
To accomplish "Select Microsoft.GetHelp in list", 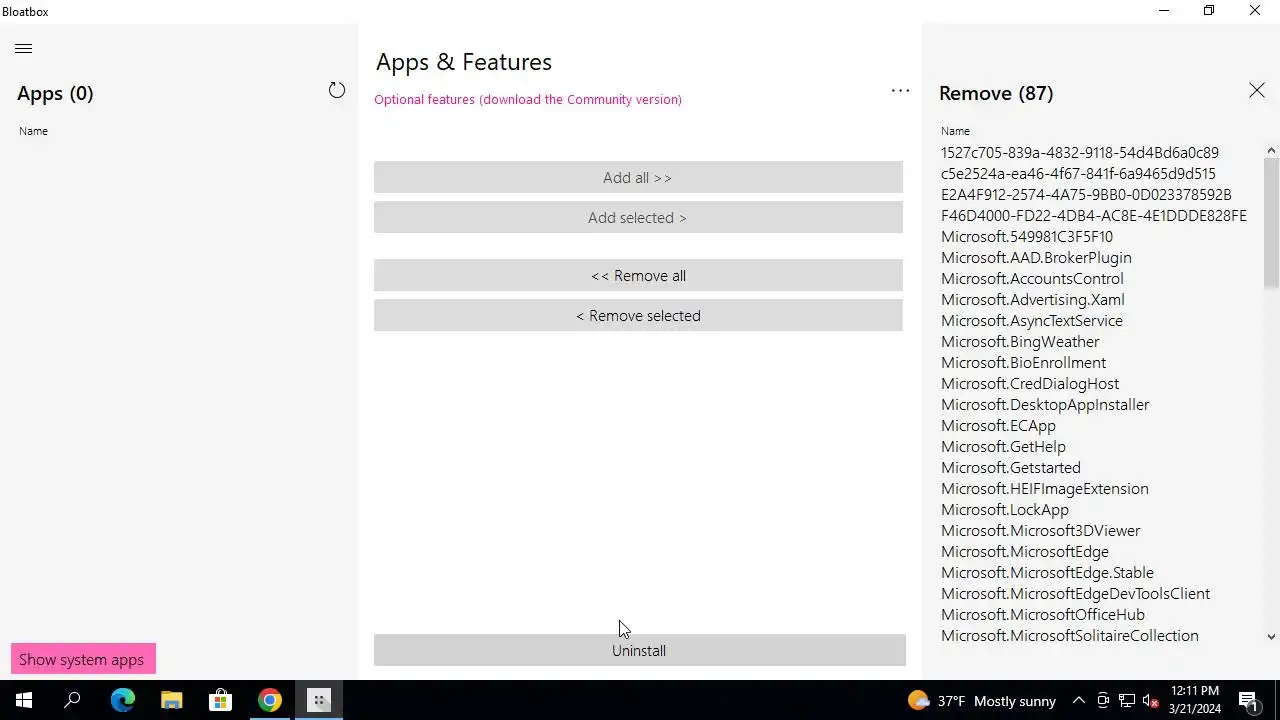I will [1003, 447].
